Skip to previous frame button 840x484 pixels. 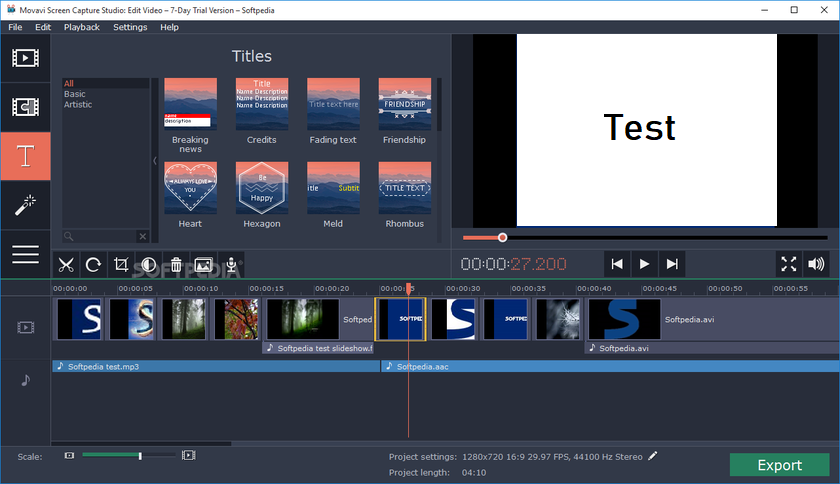(617, 264)
